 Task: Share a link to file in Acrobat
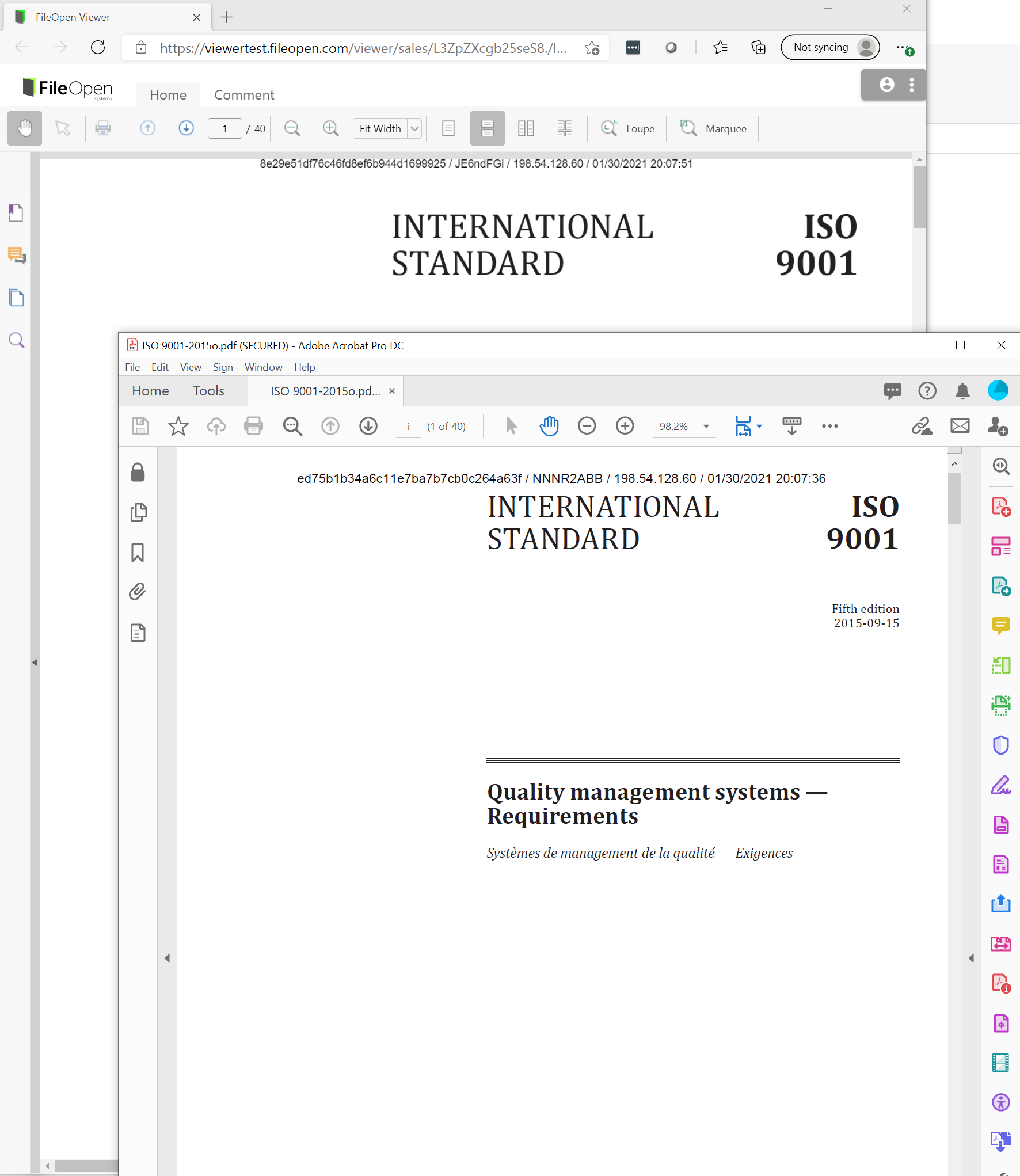(922, 427)
